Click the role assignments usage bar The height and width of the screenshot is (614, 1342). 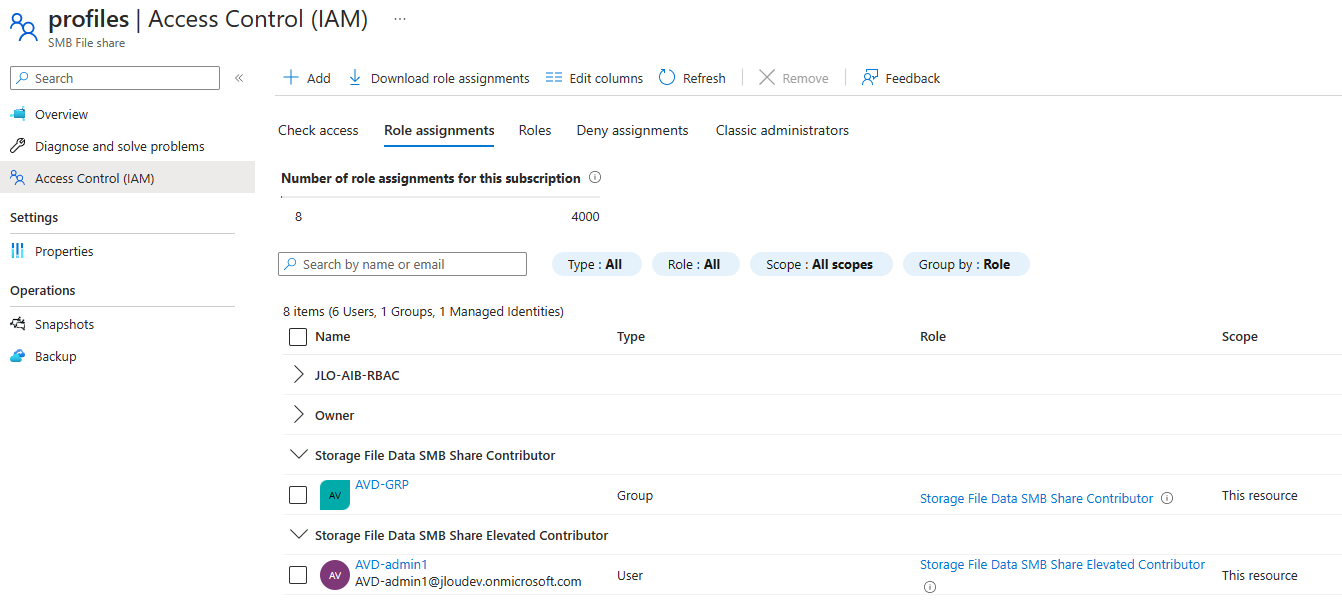[x=440, y=197]
